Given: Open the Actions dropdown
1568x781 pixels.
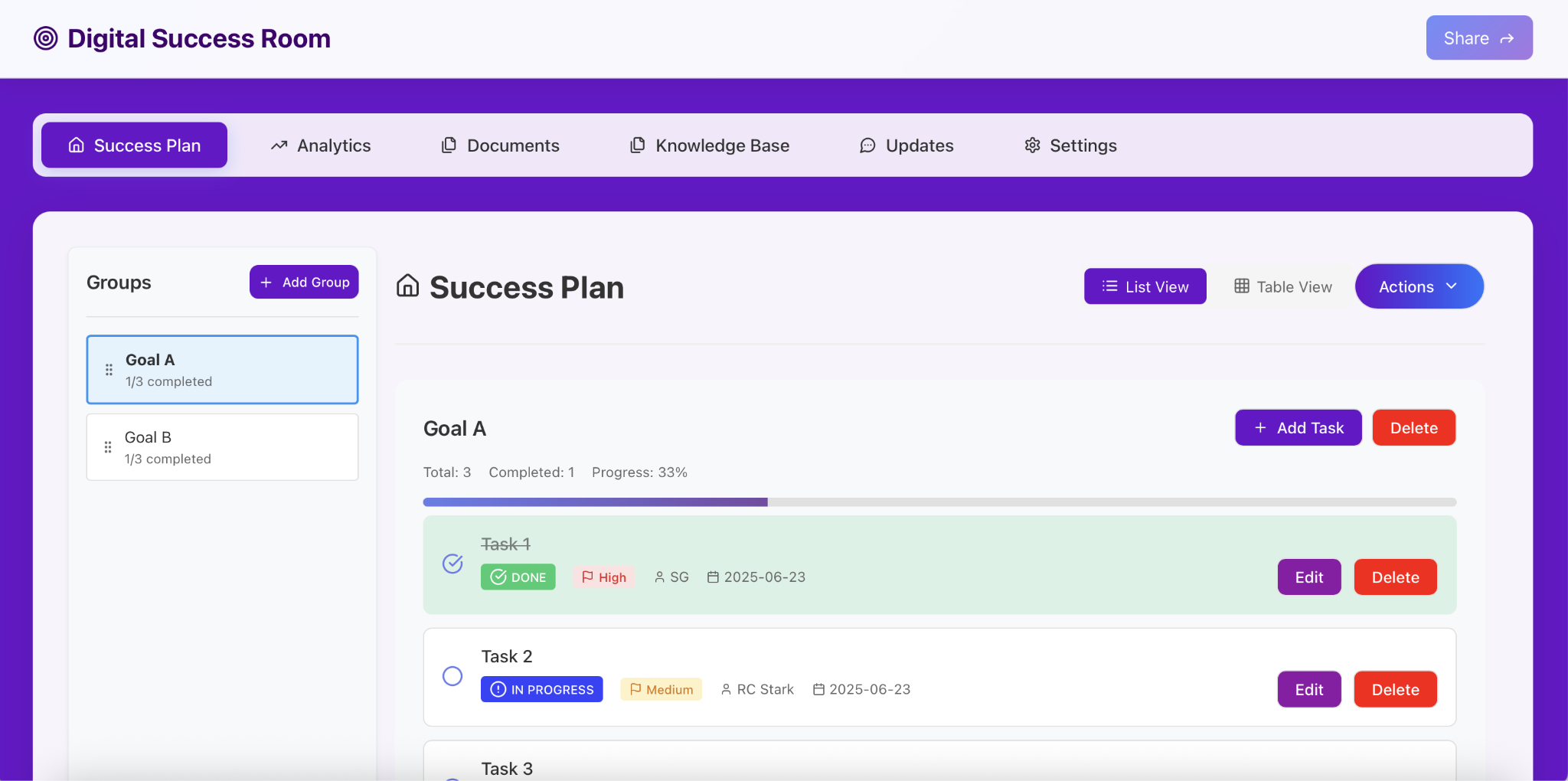Looking at the screenshot, I should [1418, 286].
